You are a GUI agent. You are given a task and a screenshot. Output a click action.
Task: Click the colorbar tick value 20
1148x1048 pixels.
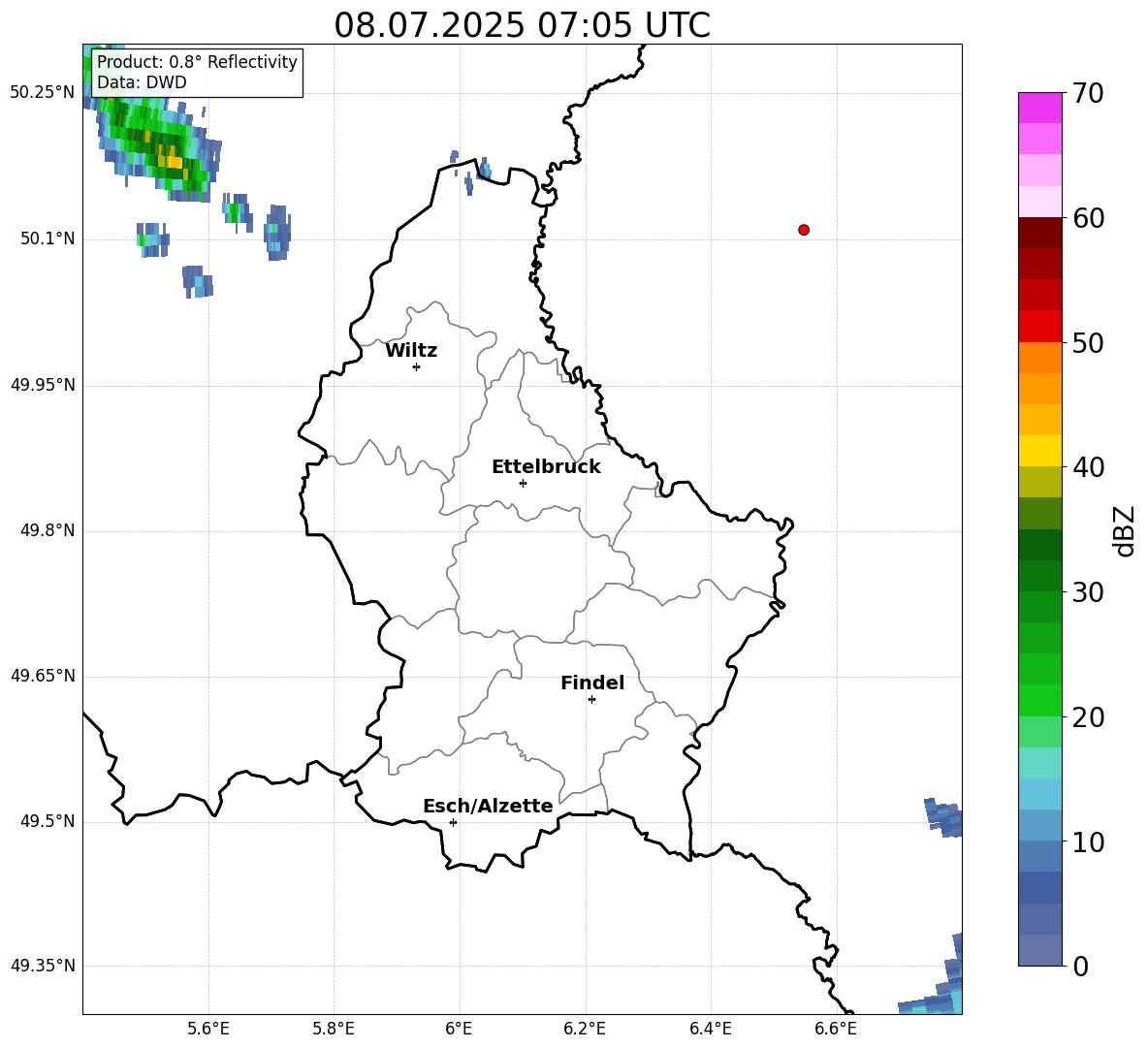click(1088, 717)
